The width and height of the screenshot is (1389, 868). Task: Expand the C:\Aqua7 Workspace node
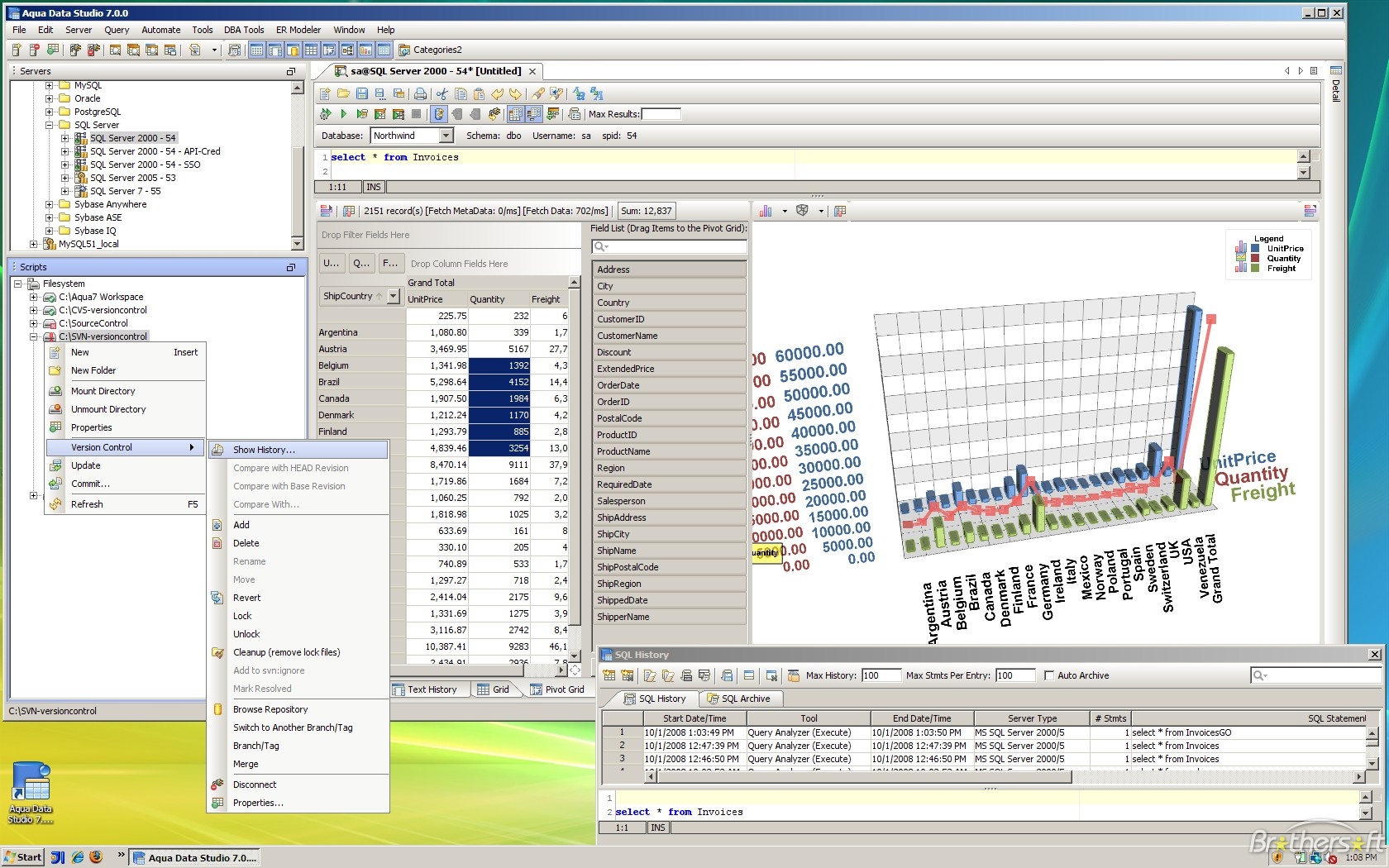pos(34,297)
